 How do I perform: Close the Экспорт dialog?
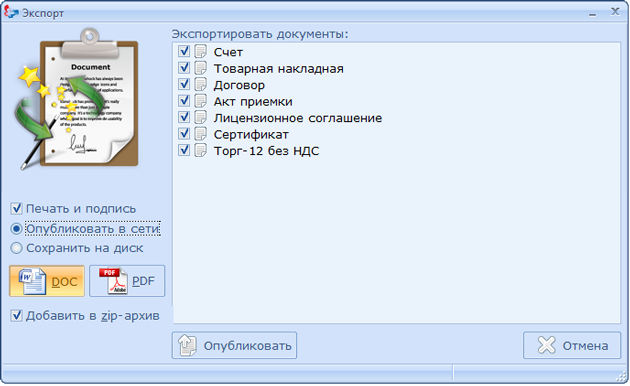[x=615, y=12]
